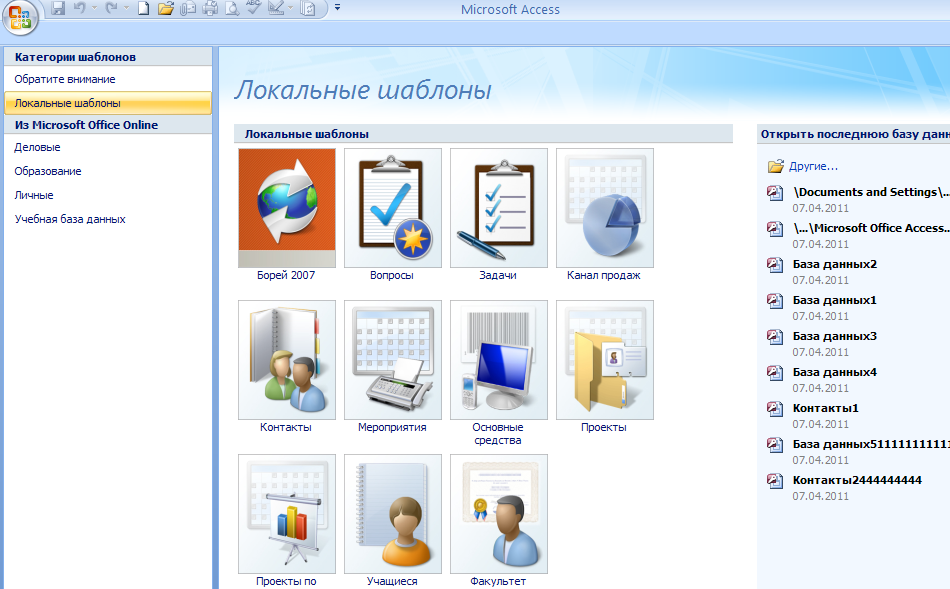Click the Open folder icon in toolbar
This screenshot has height=589, width=950.
(165, 8)
